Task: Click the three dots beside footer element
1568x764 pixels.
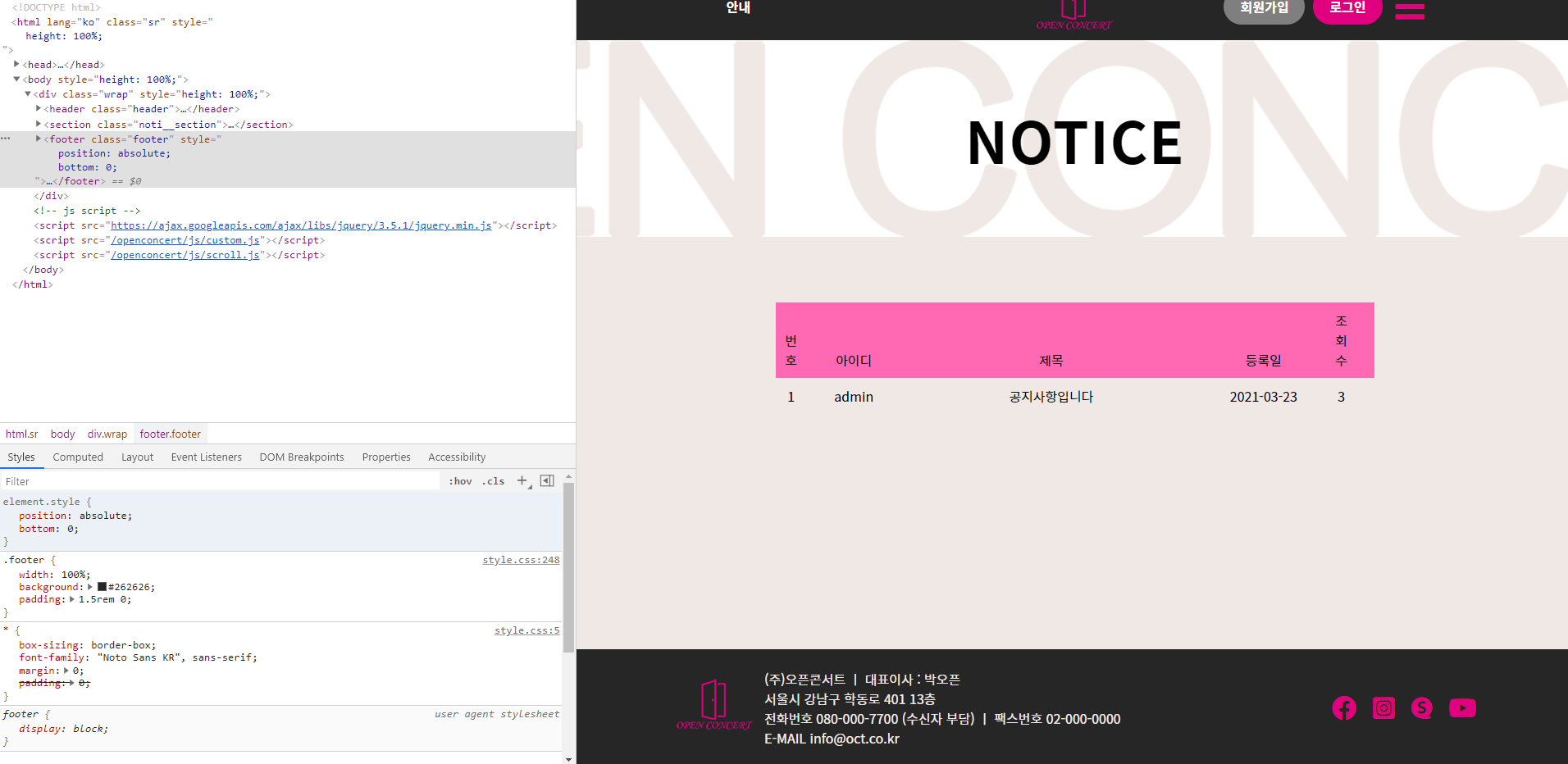Action: (6, 139)
